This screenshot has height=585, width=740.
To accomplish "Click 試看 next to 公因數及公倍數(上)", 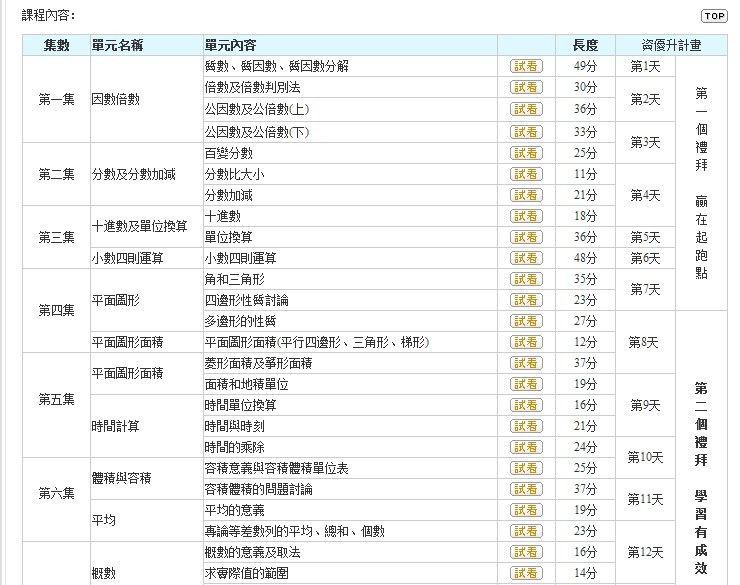I will pos(526,109).
